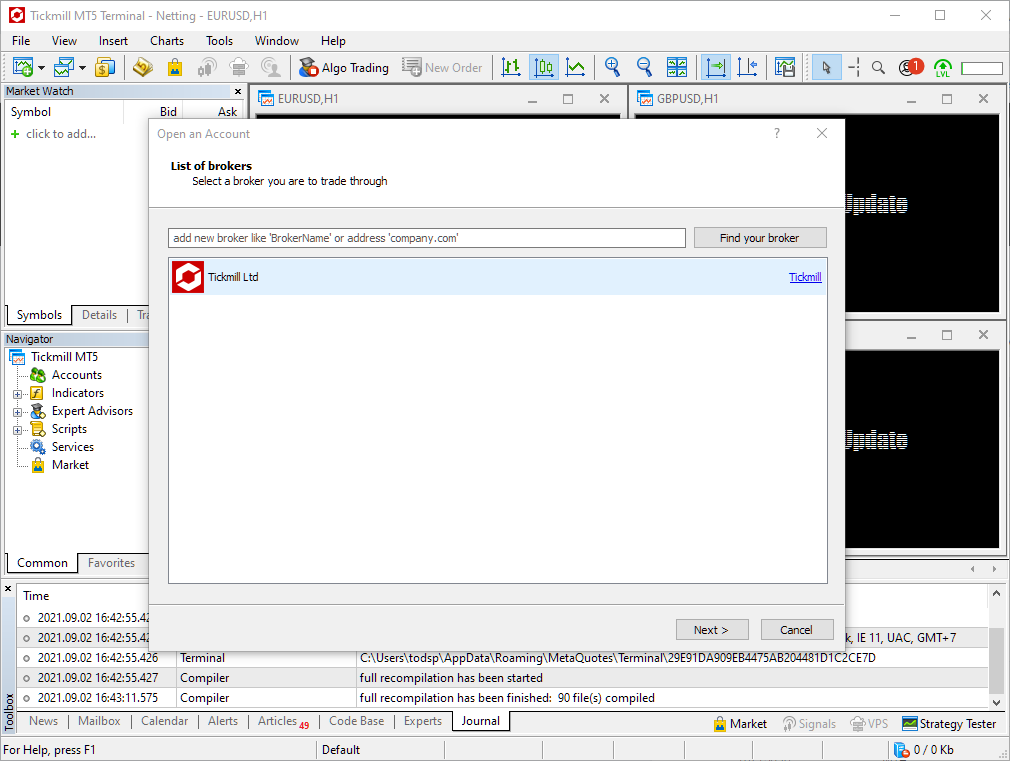Image resolution: width=1010 pixels, height=761 pixels.
Task: Switch chart to bar chart
Action: click(x=511, y=67)
